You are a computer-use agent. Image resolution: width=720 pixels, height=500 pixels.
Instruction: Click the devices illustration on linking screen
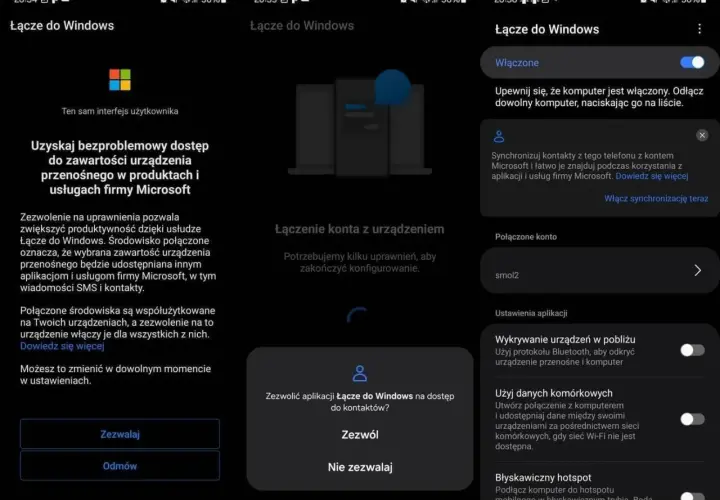click(360, 123)
